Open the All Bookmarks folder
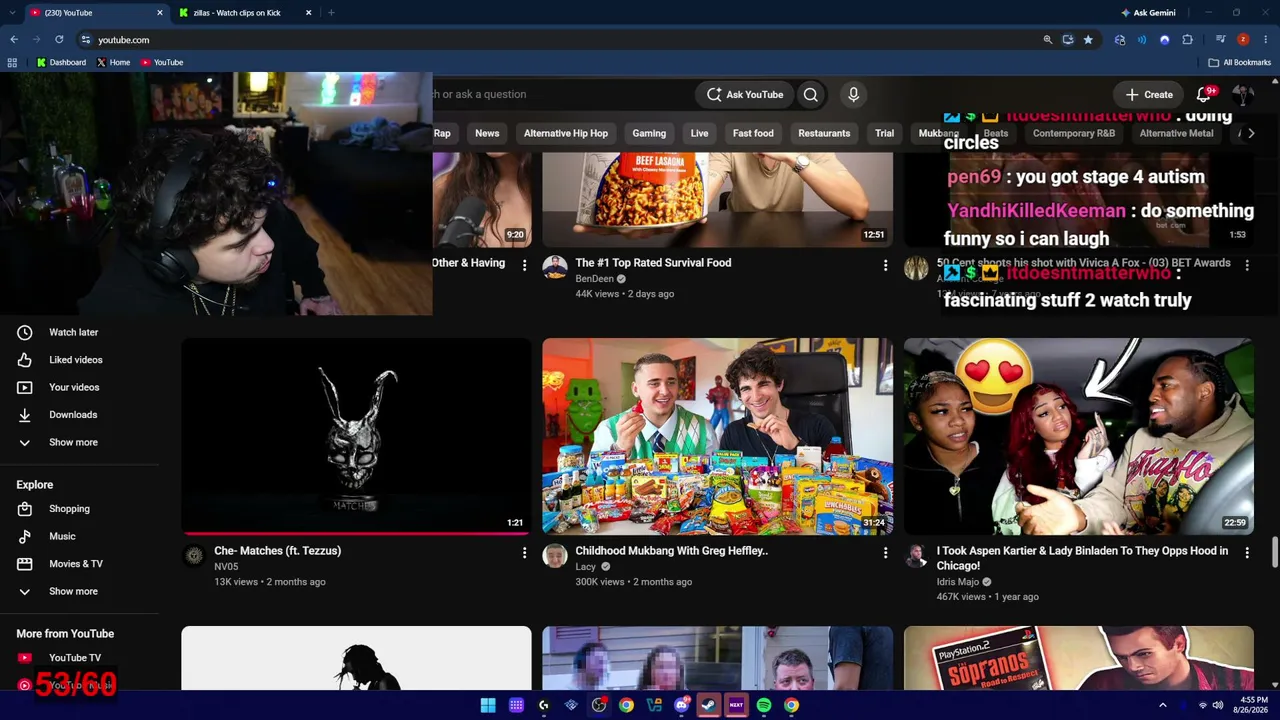 pyautogui.click(x=1240, y=62)
